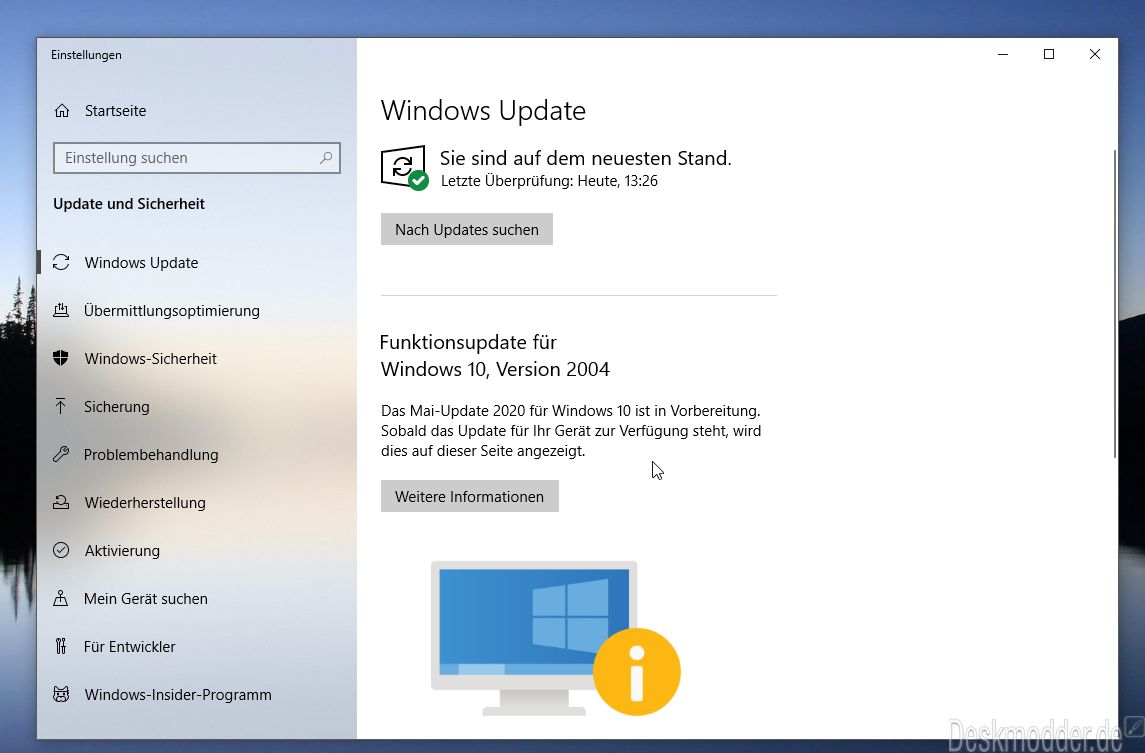The image size is (1145, 753).
Task: Click the 'Windows 10, Version 2004' heading
Action: tap(495, 370)
